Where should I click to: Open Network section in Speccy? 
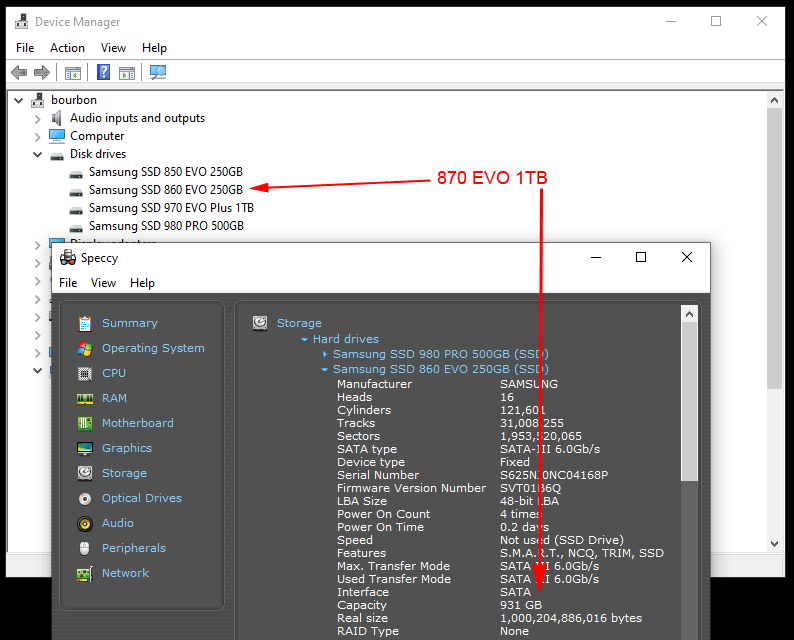(x=125, y=573)
